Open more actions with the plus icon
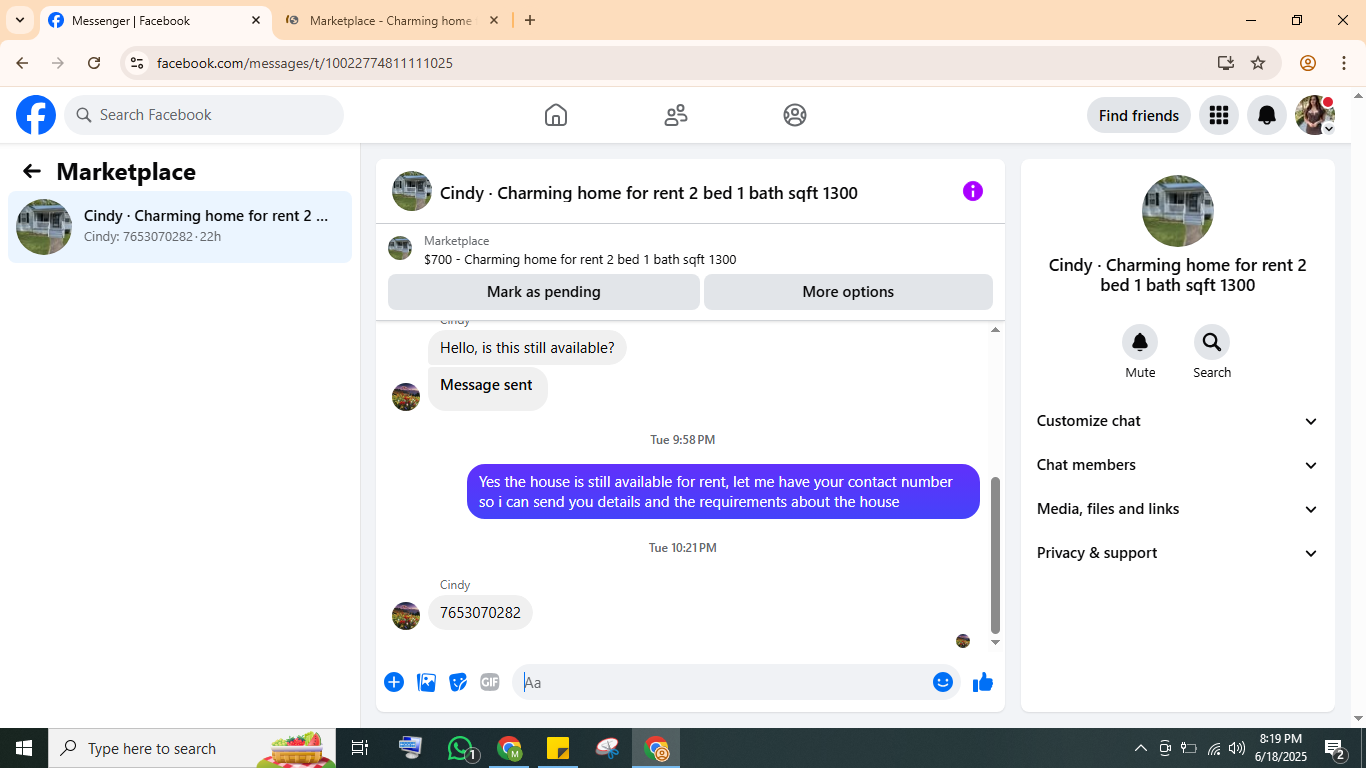 (394, 682)
